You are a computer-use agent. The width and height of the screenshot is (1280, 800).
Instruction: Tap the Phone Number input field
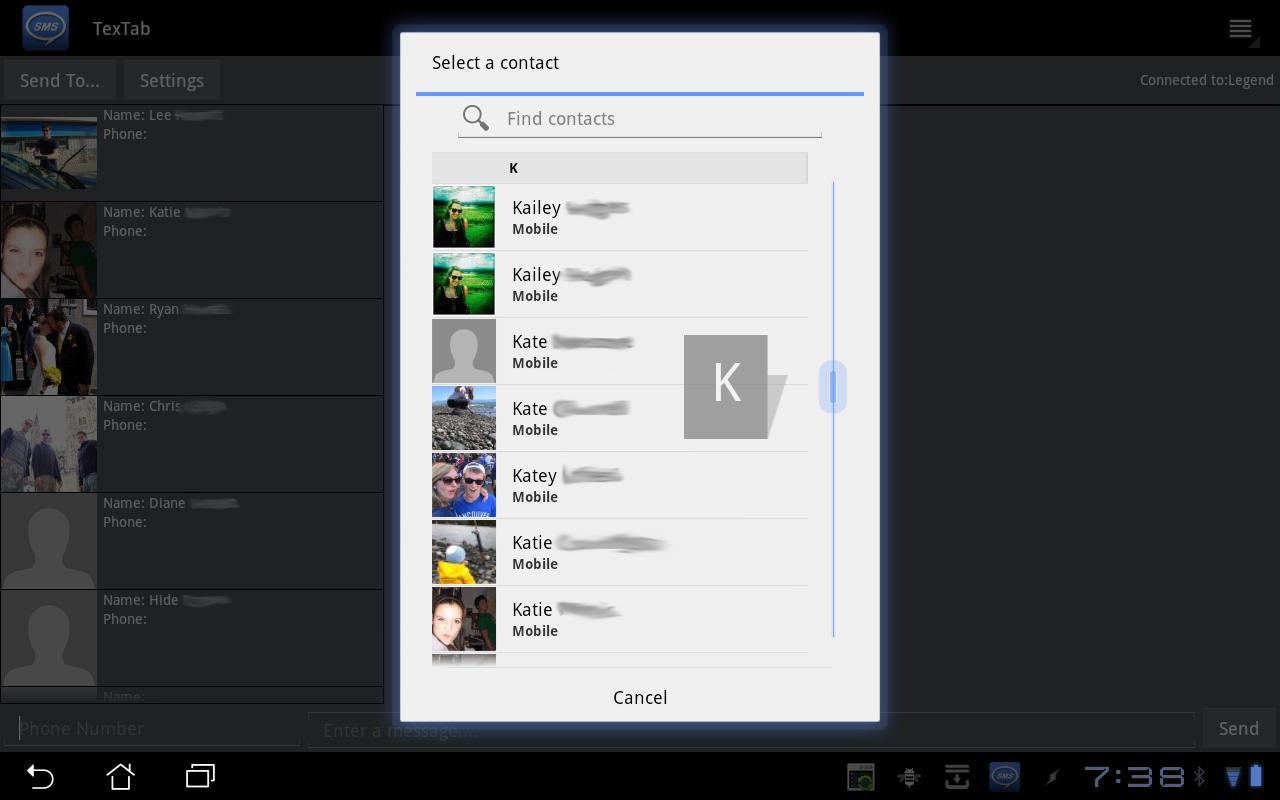pos(150,728)
